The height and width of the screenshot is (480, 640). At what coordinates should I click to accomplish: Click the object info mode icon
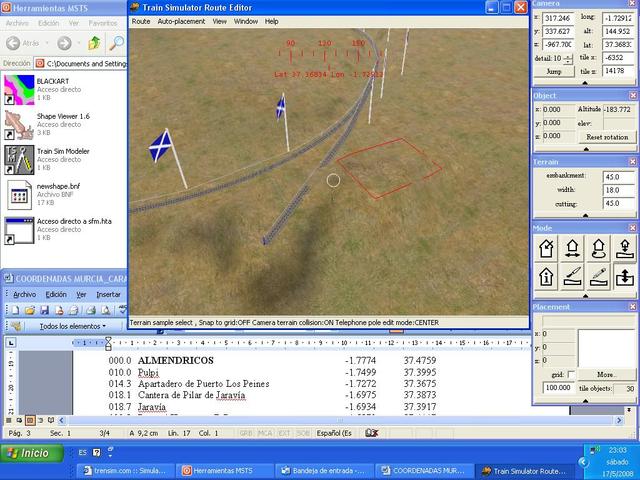coord(546,276)
